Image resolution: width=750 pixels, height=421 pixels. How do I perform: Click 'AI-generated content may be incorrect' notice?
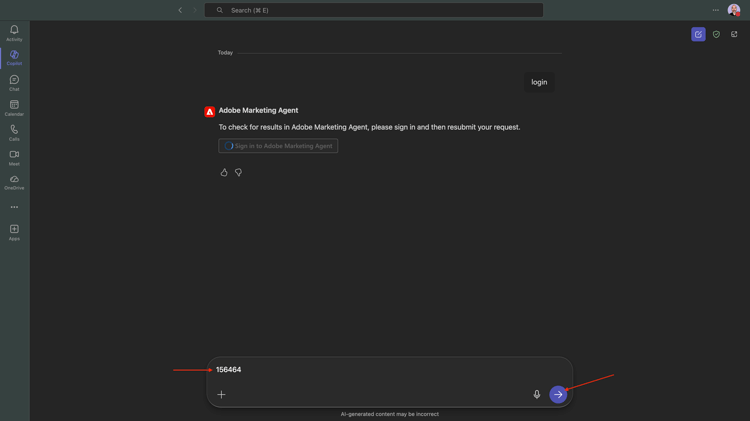[389, 414]
